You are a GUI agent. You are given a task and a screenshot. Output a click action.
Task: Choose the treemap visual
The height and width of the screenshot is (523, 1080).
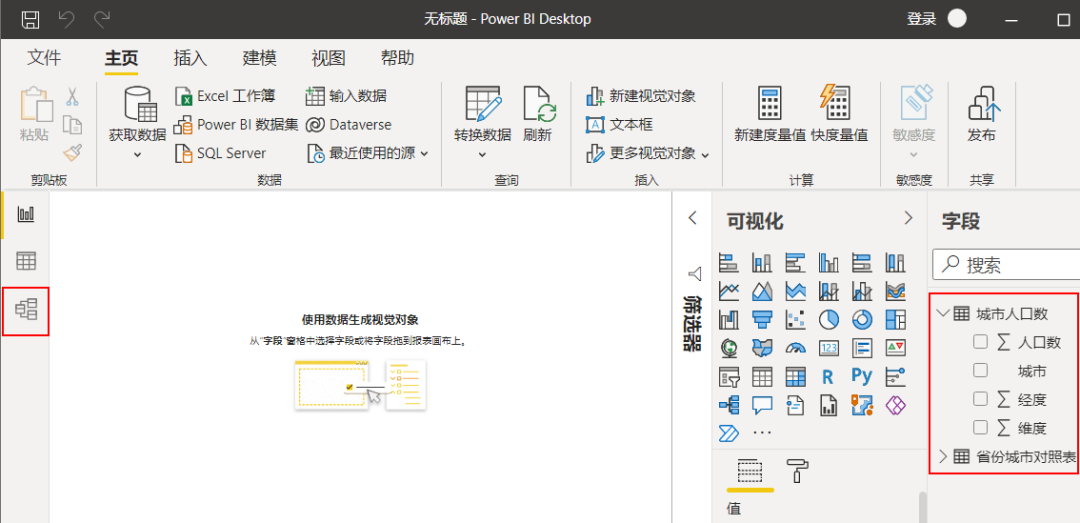click(895, 319)
